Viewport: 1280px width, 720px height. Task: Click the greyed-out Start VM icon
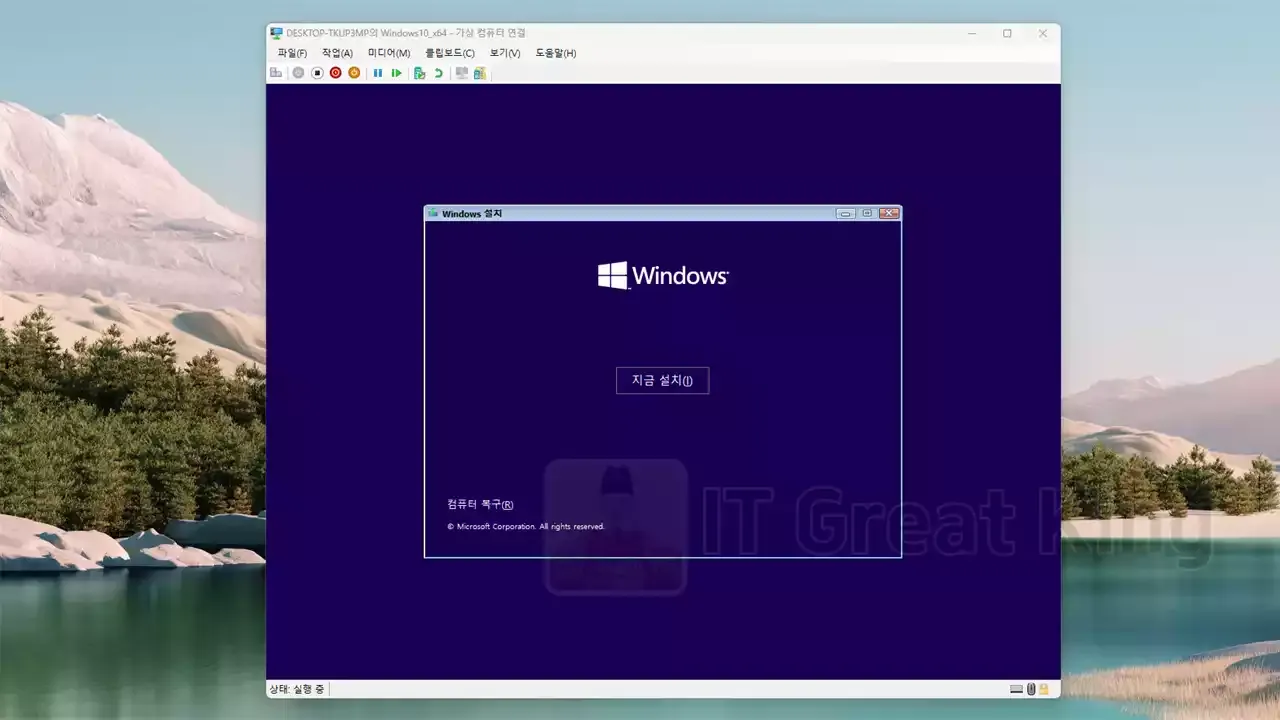pyautogui.click(x=298, y=73)
